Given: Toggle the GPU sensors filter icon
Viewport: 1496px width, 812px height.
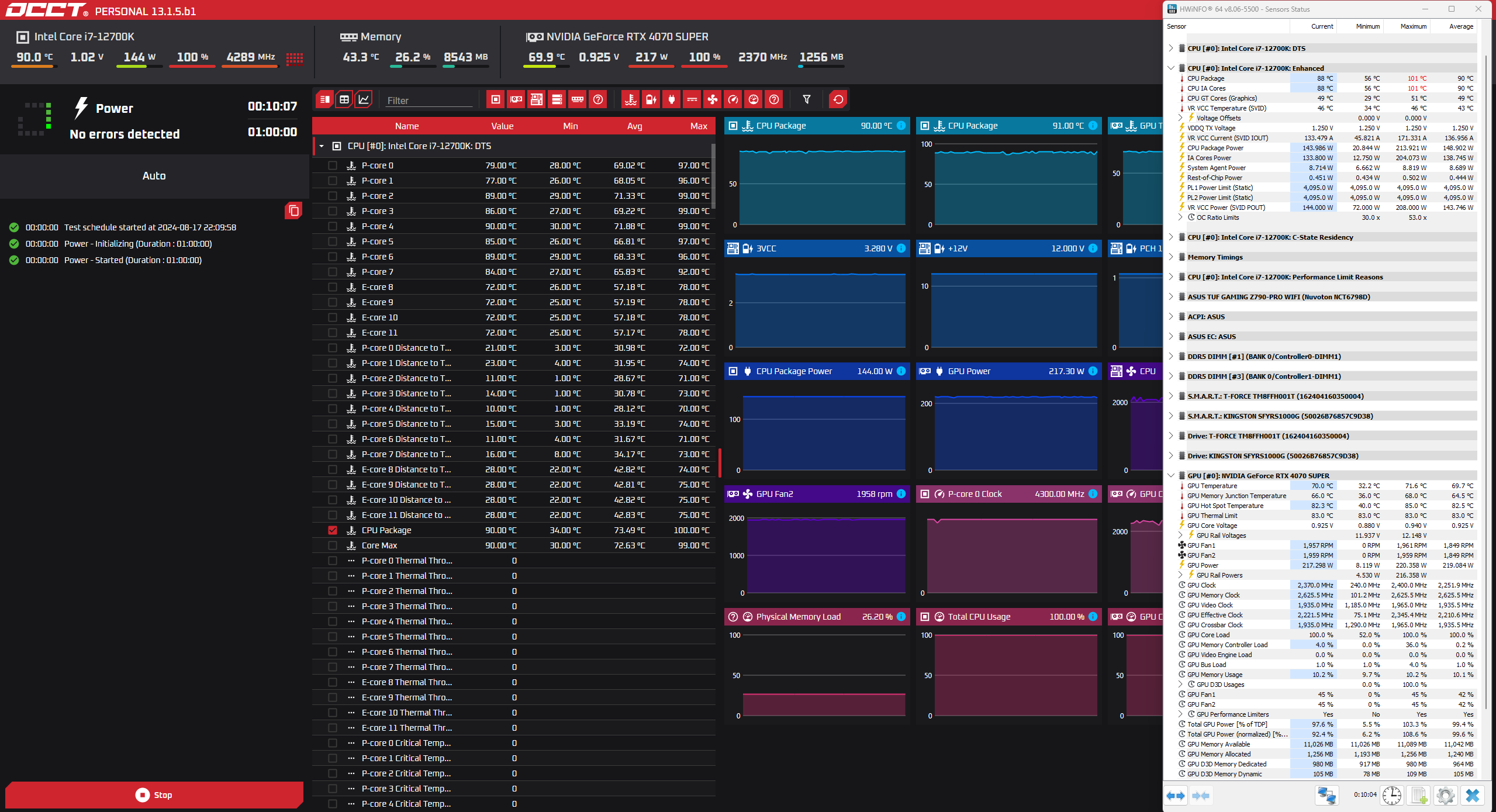Looking at the screenshot, I should (x=516, y=99).
